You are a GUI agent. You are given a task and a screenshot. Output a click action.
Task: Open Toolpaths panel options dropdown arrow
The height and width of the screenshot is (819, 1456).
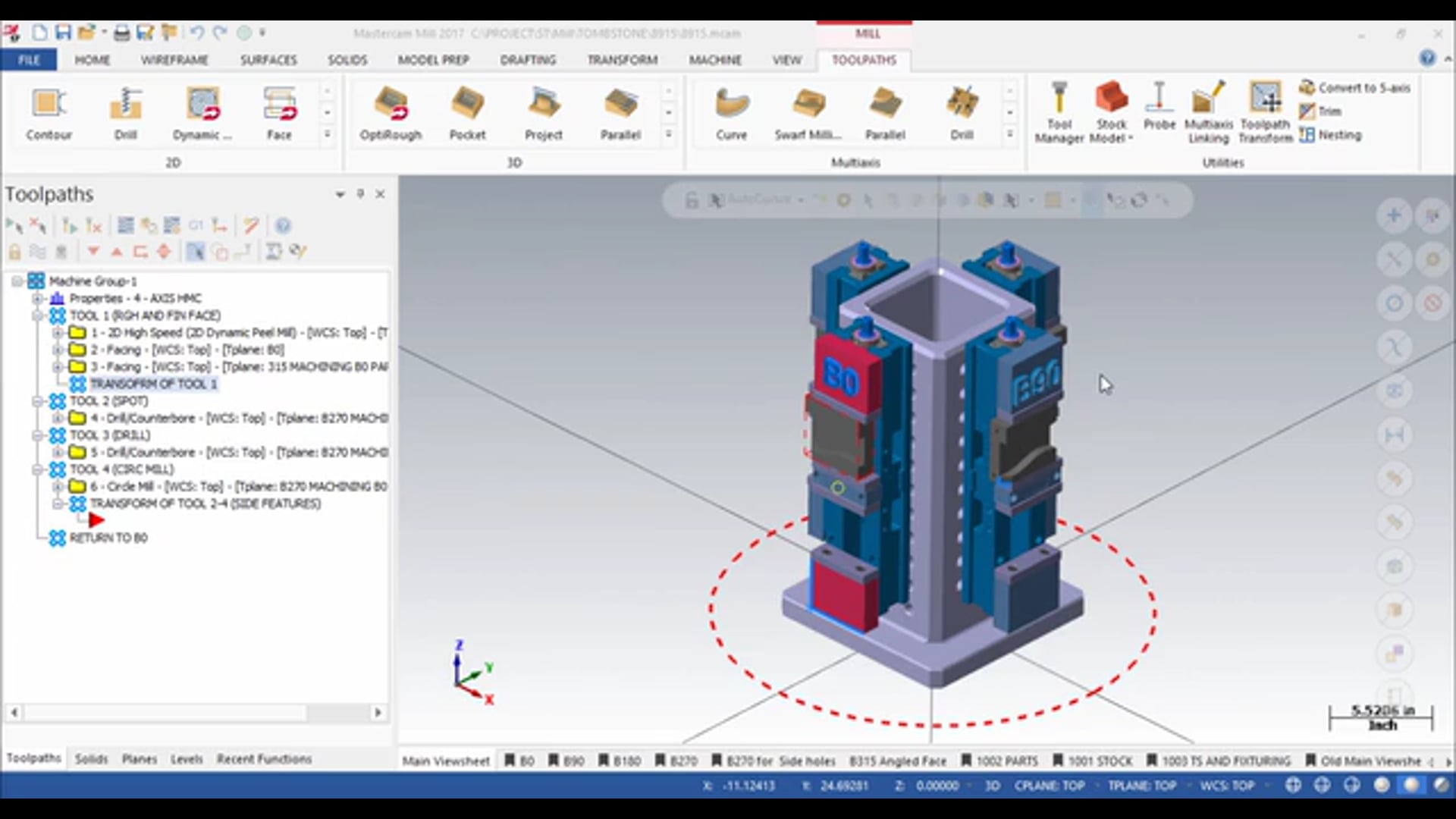[x=340, y=195]
